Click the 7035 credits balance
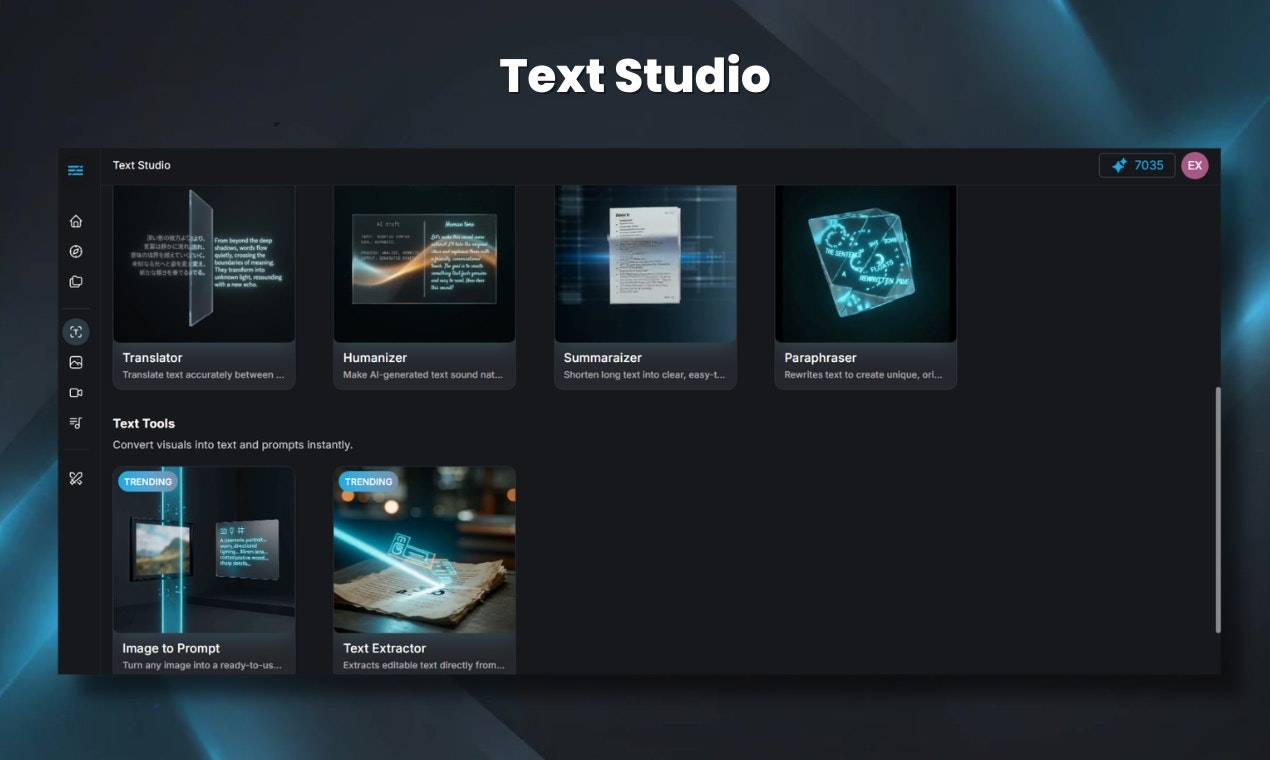Screen dimensions: 1270x760 click(1146, 165)
